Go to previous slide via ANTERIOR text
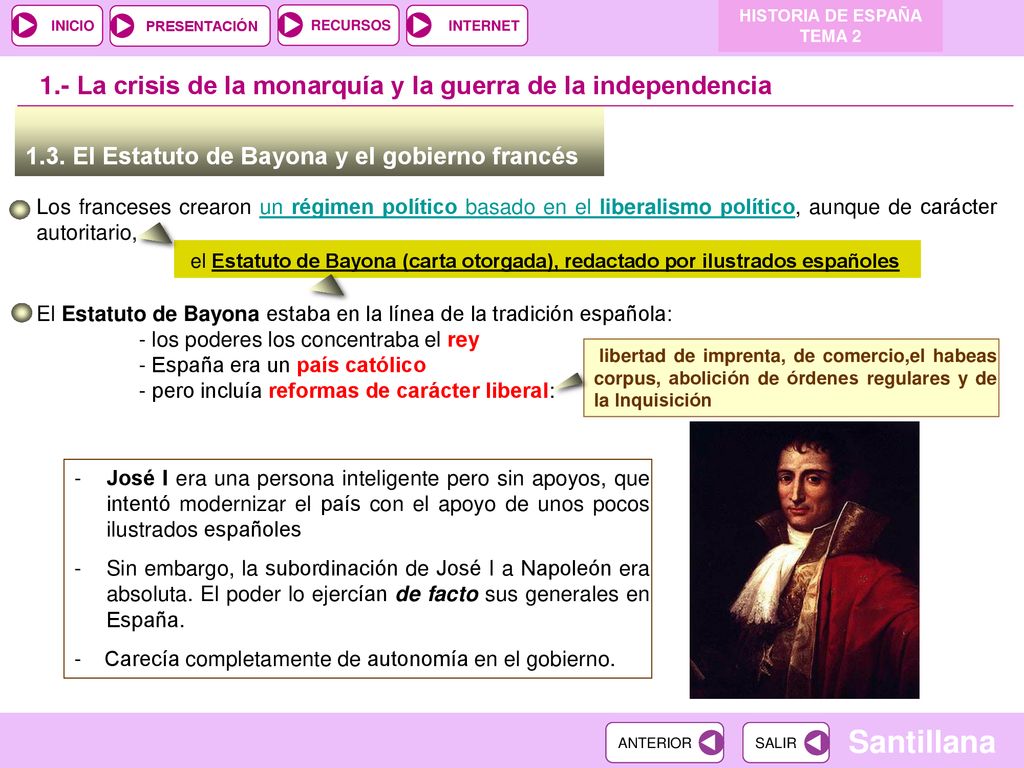1024x768 pixels. 654,743
